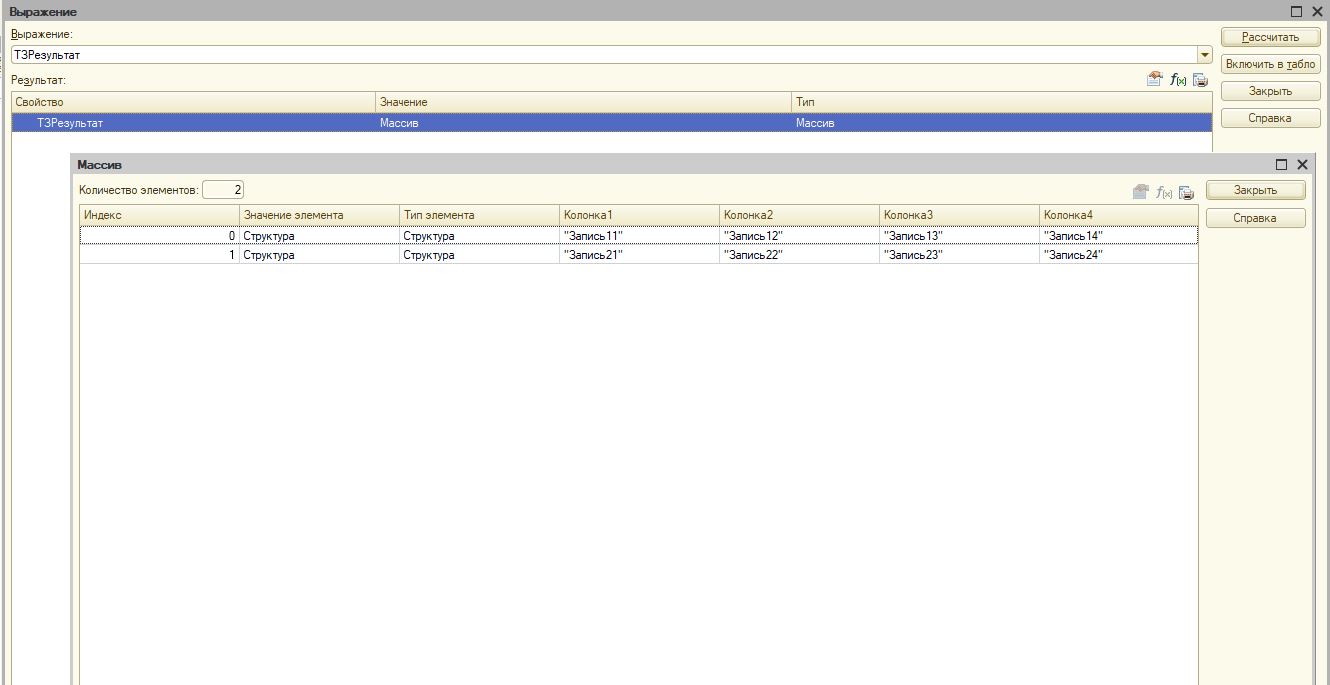Select the index 1 cell
This screenshot has width=1330, height=685.
click(x=159, y=255)
